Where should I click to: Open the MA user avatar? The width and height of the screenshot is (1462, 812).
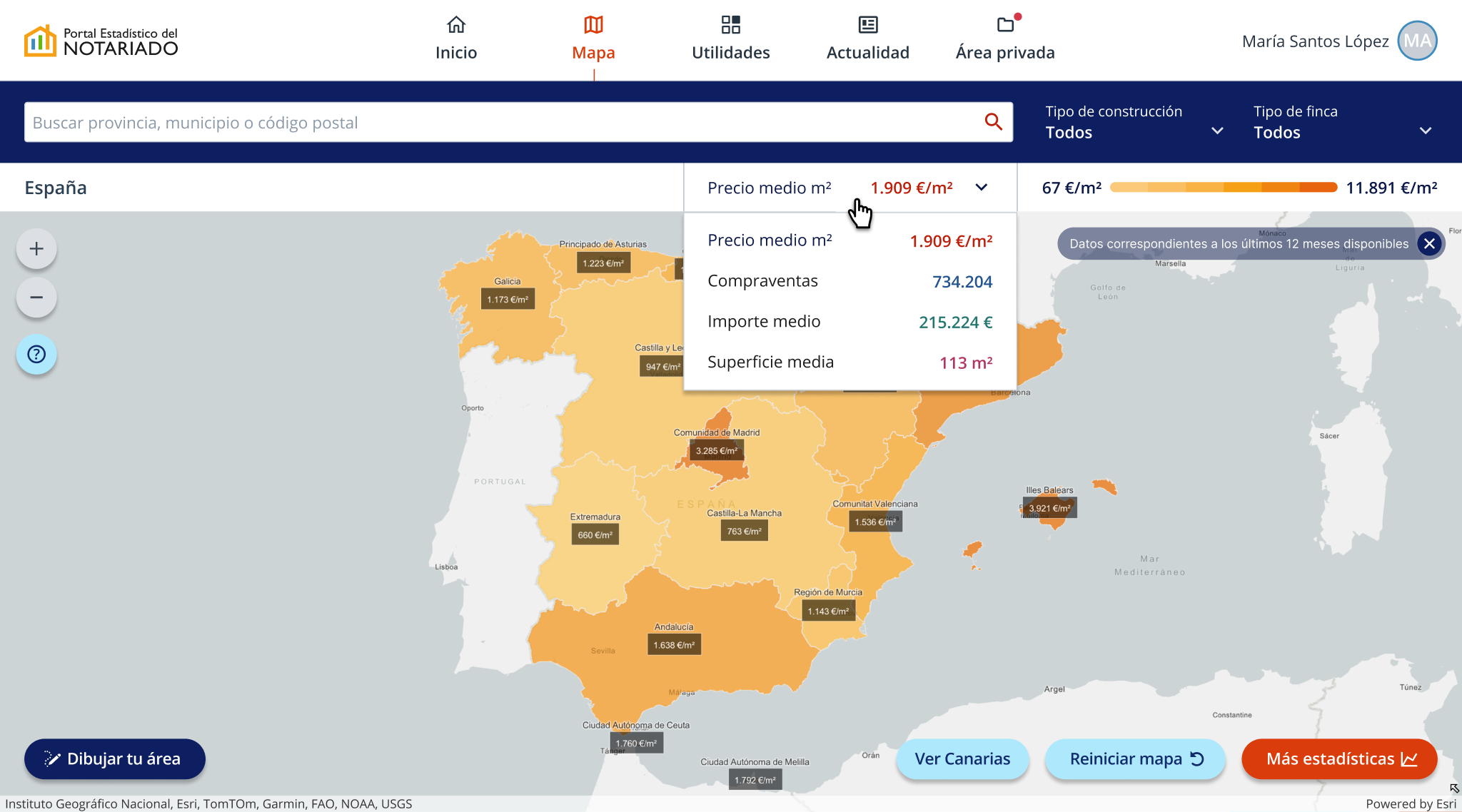pyautogui.click(x=1417, y=41)
